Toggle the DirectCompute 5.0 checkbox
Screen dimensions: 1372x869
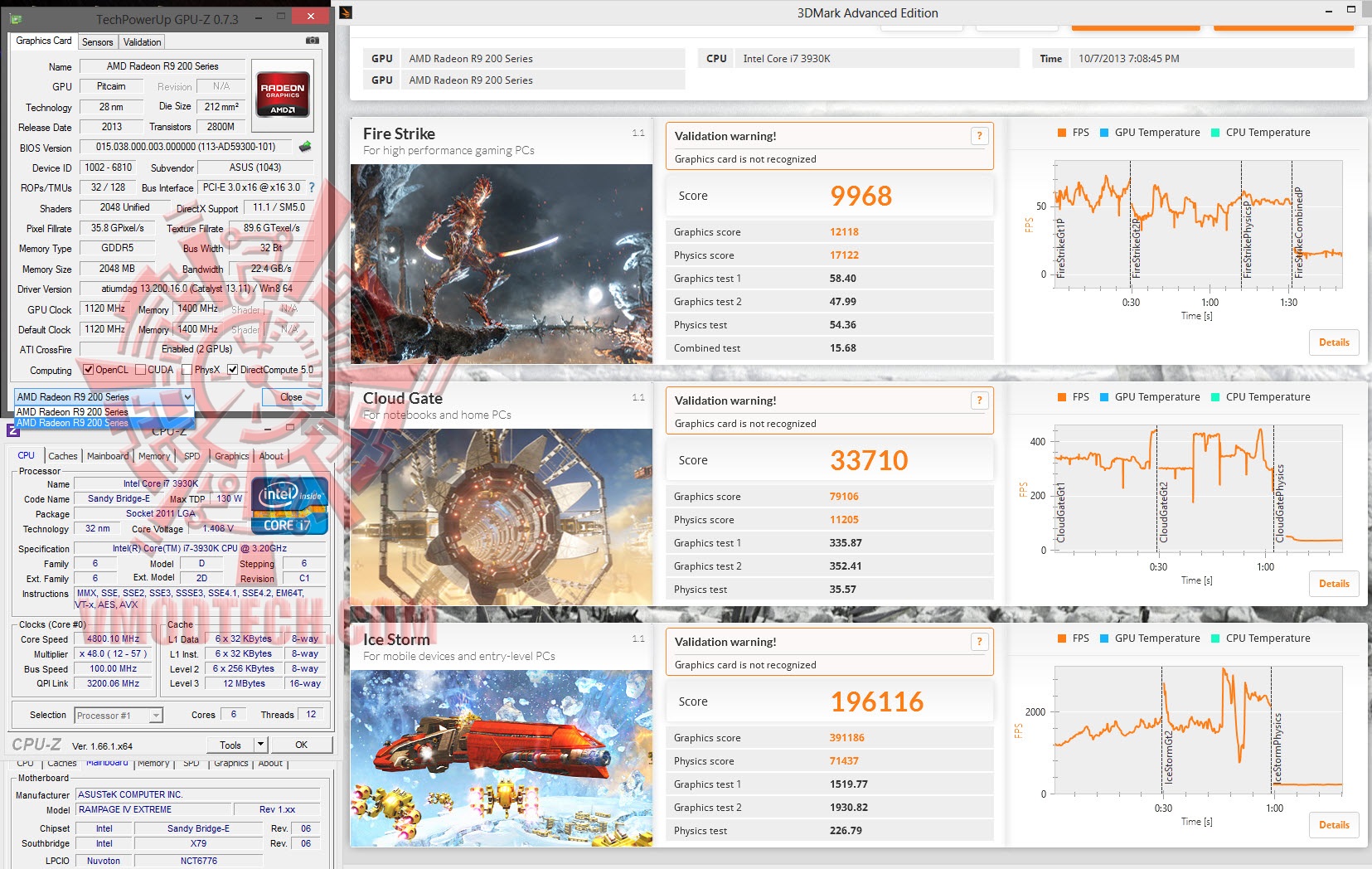coord(233,370)
